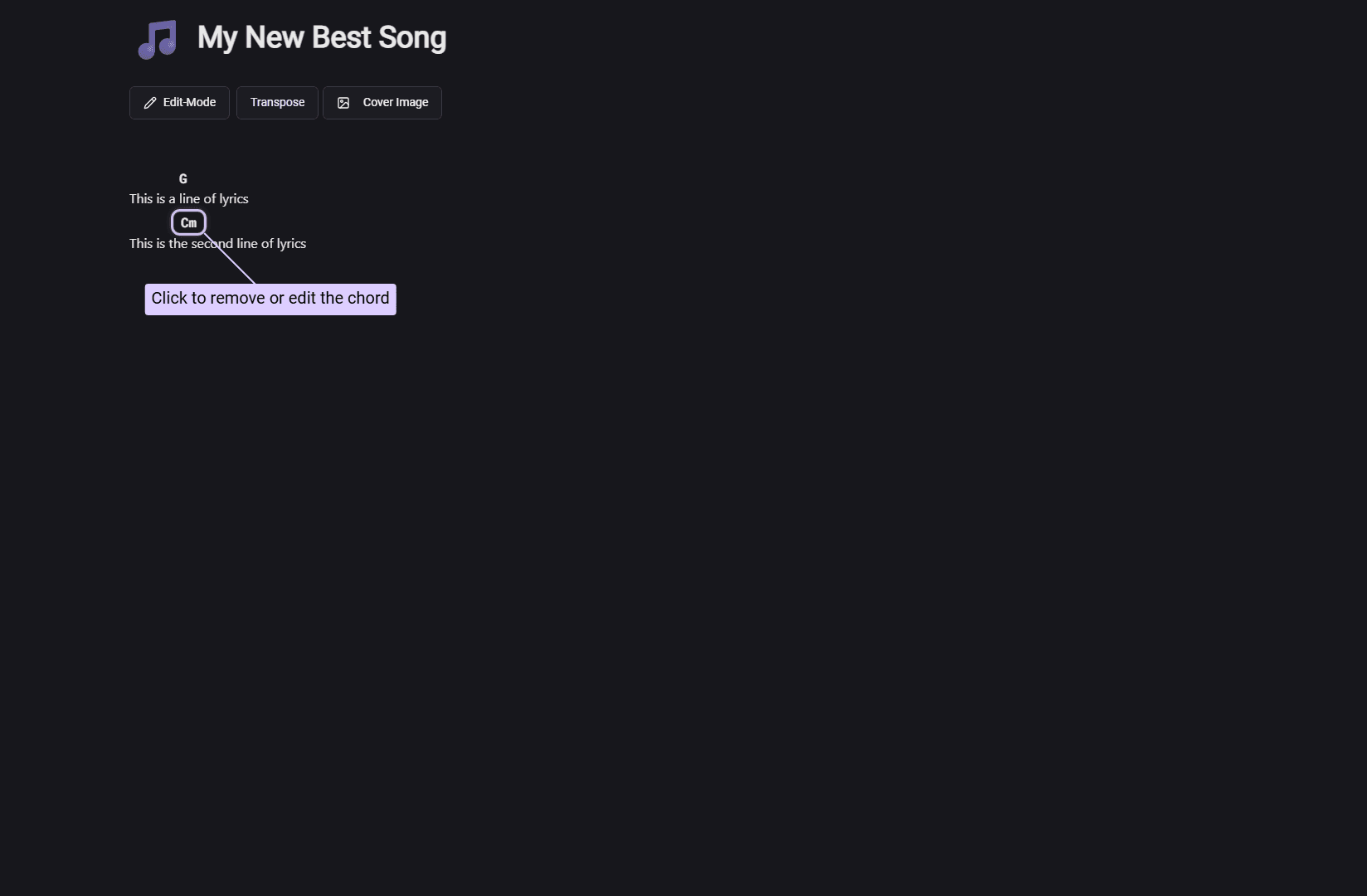Click the "Click to remove or edit the chord" tooltip

pyautogui.click(x=270, y=299)
